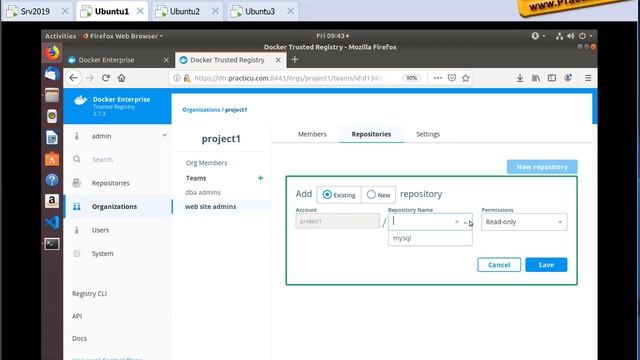Clear the Repository Name field
Viewport: 640px width, 360px height.
click(x=457, y=222)
